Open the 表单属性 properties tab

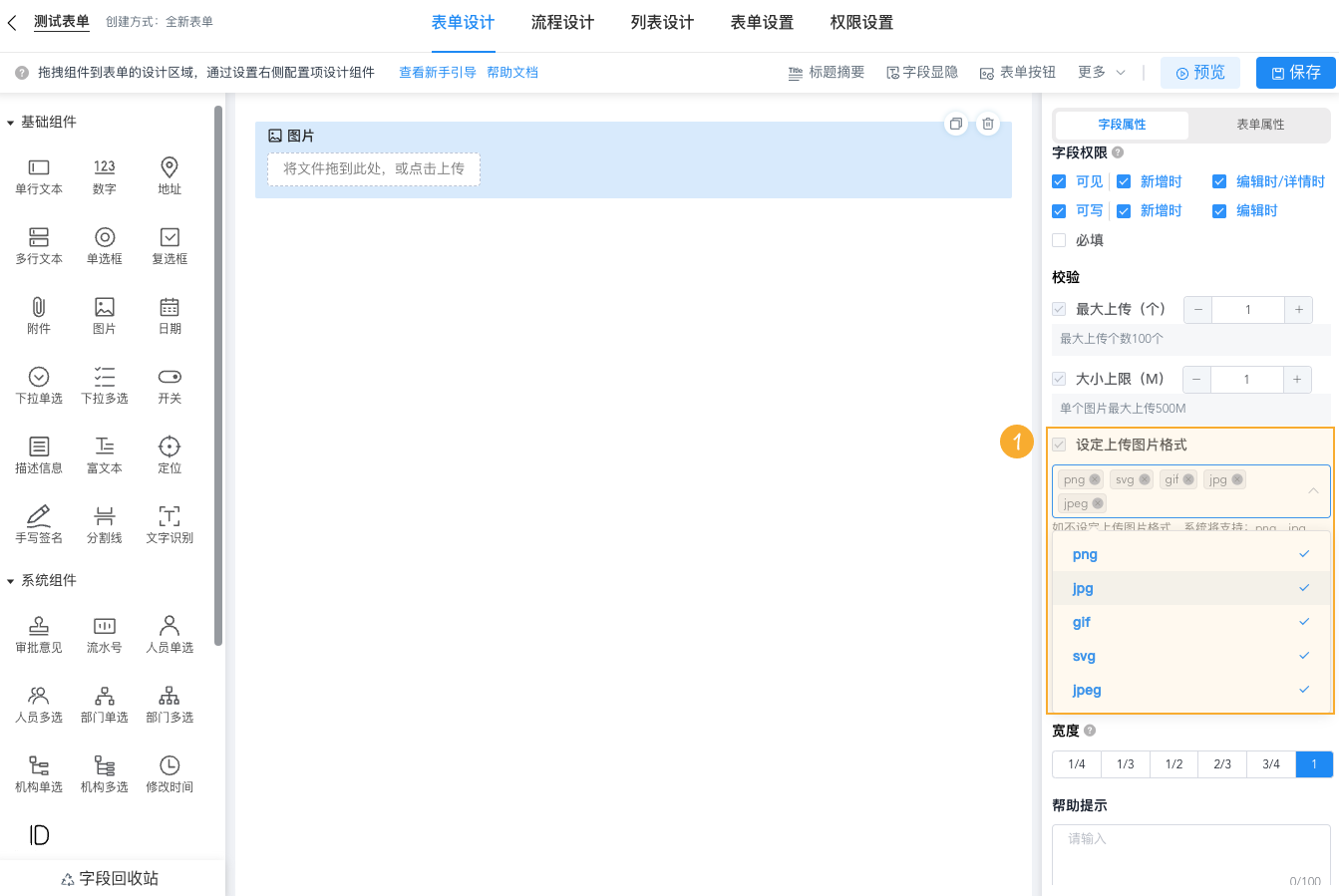pos(1259,125)
